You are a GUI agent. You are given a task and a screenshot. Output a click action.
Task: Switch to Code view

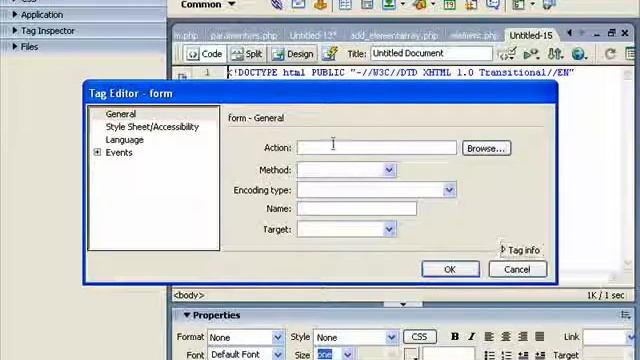pos(204,54)
